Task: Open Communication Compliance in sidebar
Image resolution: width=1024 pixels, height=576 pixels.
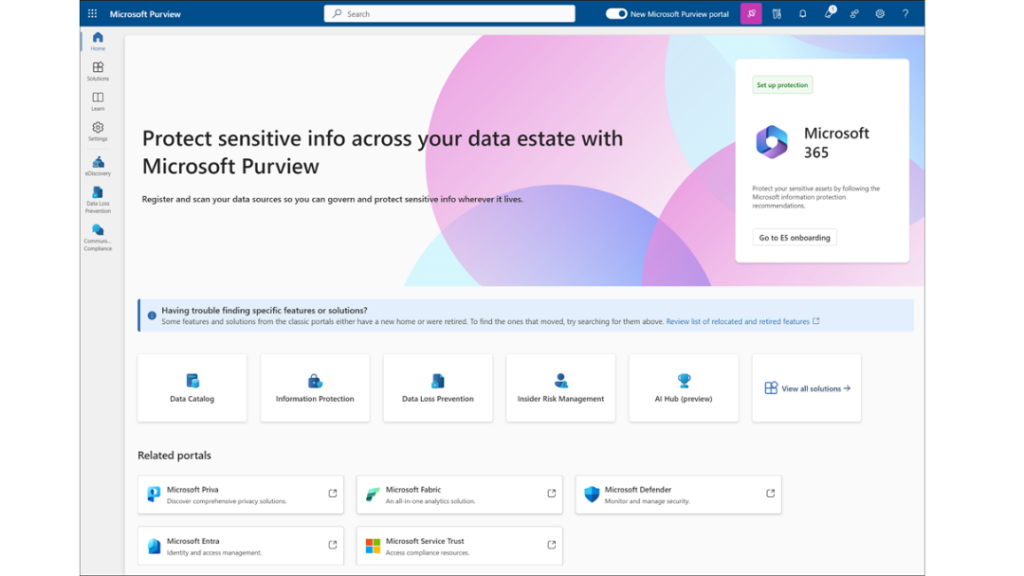Action: coord(97,238)
